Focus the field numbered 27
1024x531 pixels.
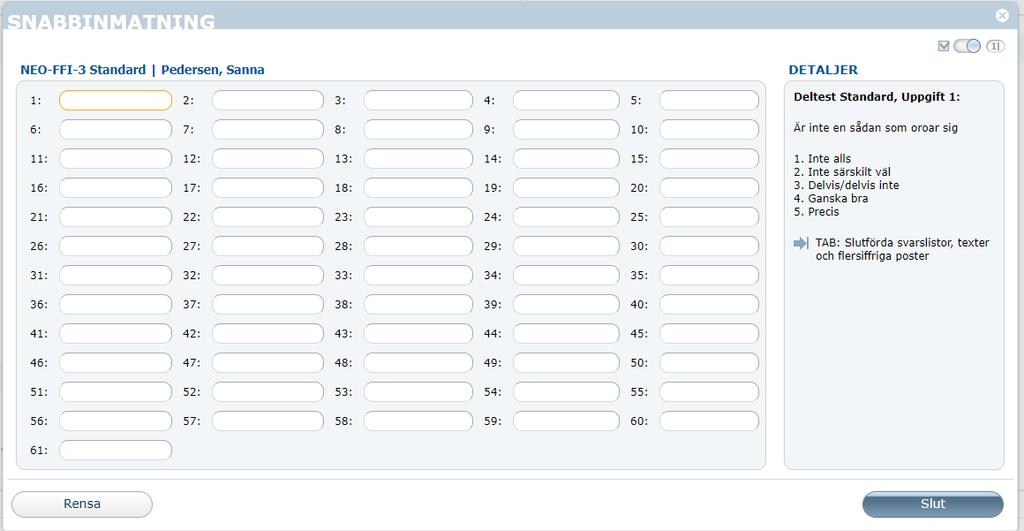click(x=268, y=246)
